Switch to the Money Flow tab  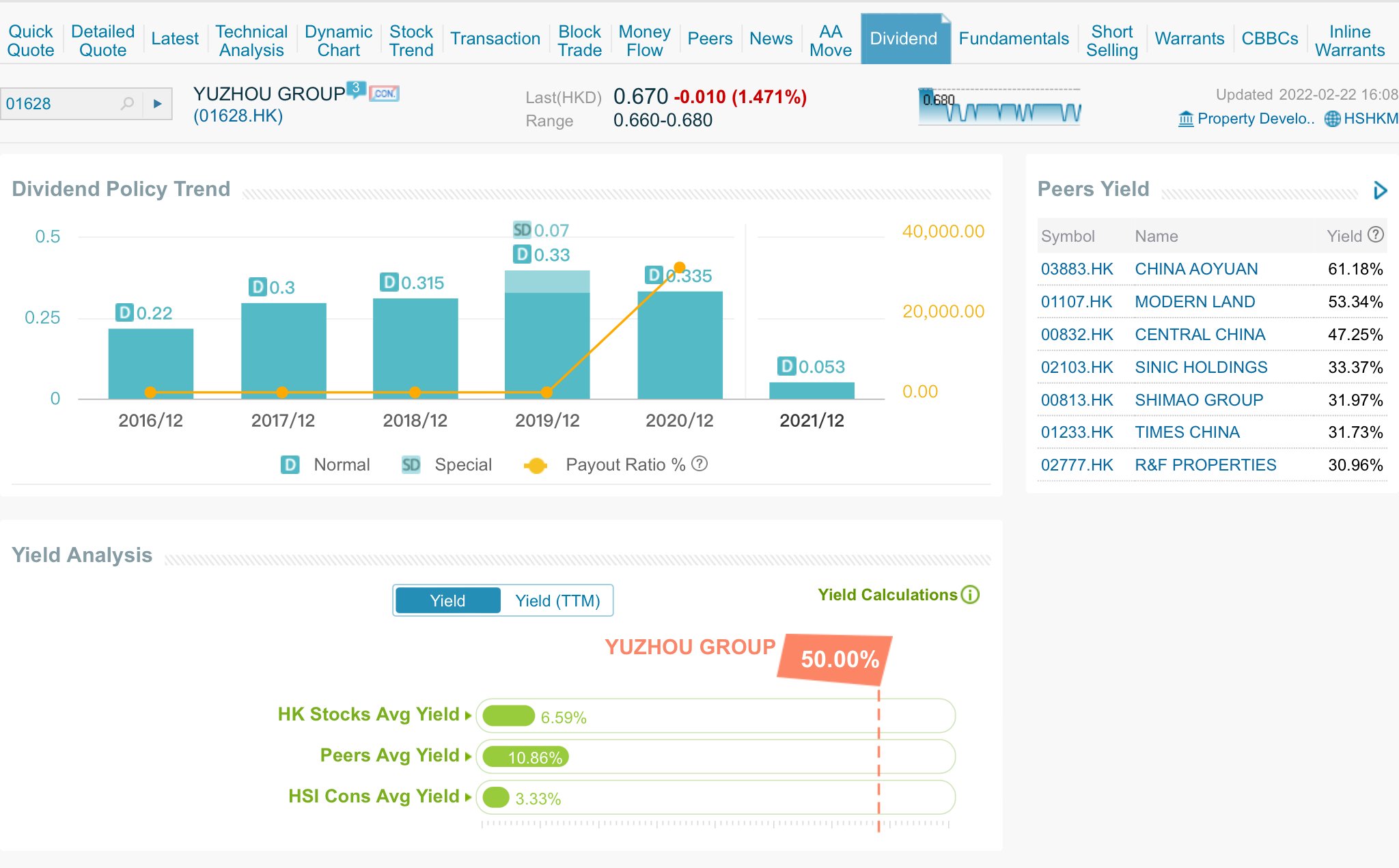pos(644,40)
